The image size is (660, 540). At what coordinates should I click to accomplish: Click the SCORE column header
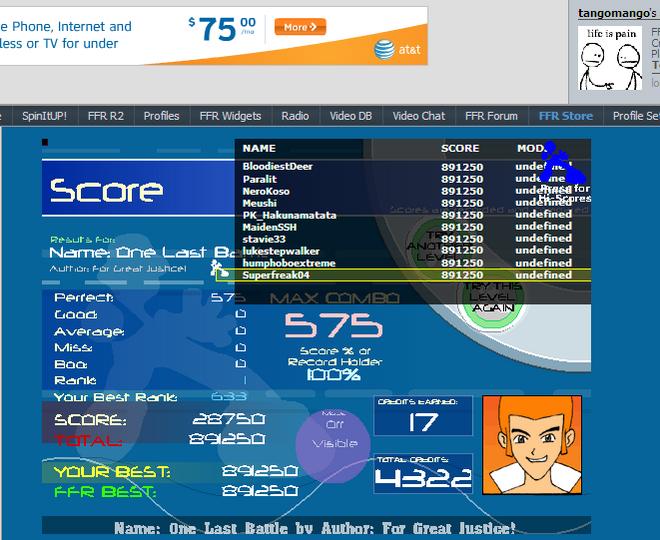(x=460, y=149)
